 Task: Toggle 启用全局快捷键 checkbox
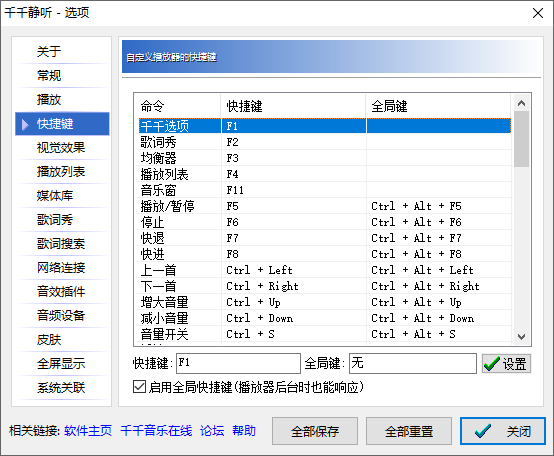click(x=139, y=387)
